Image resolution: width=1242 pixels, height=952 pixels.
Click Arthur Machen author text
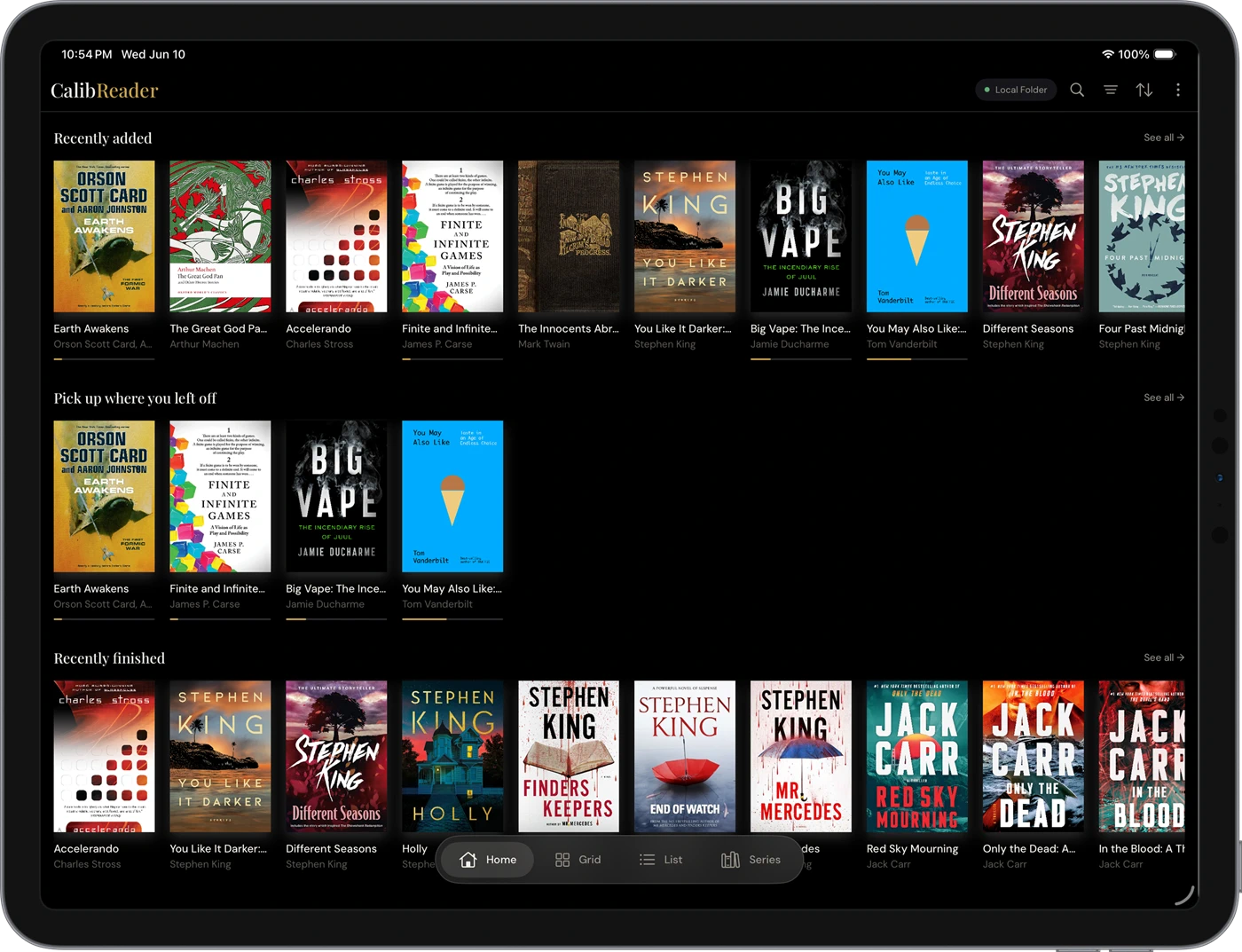[x=204, y=344]
